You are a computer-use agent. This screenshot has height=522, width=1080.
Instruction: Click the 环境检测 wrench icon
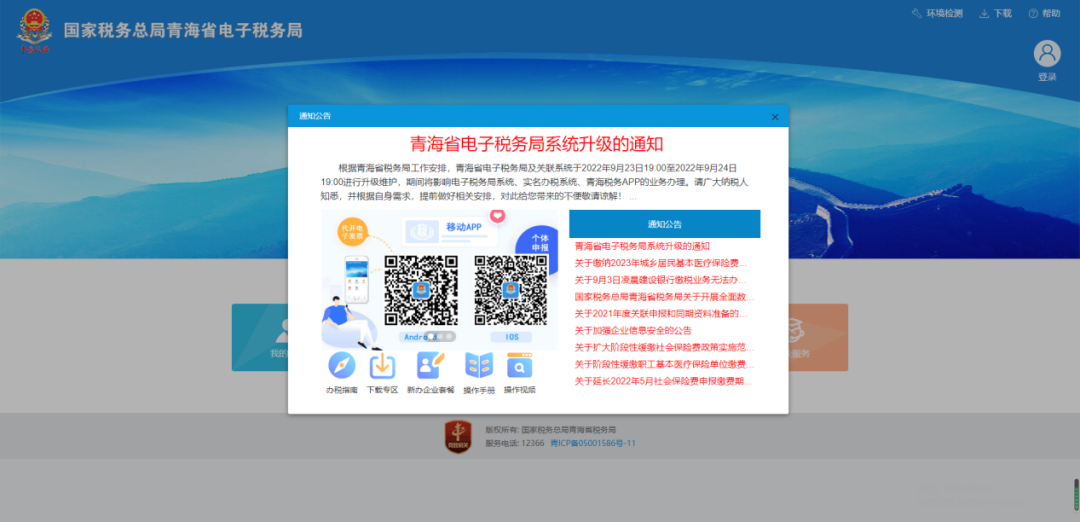pos(916,14)
